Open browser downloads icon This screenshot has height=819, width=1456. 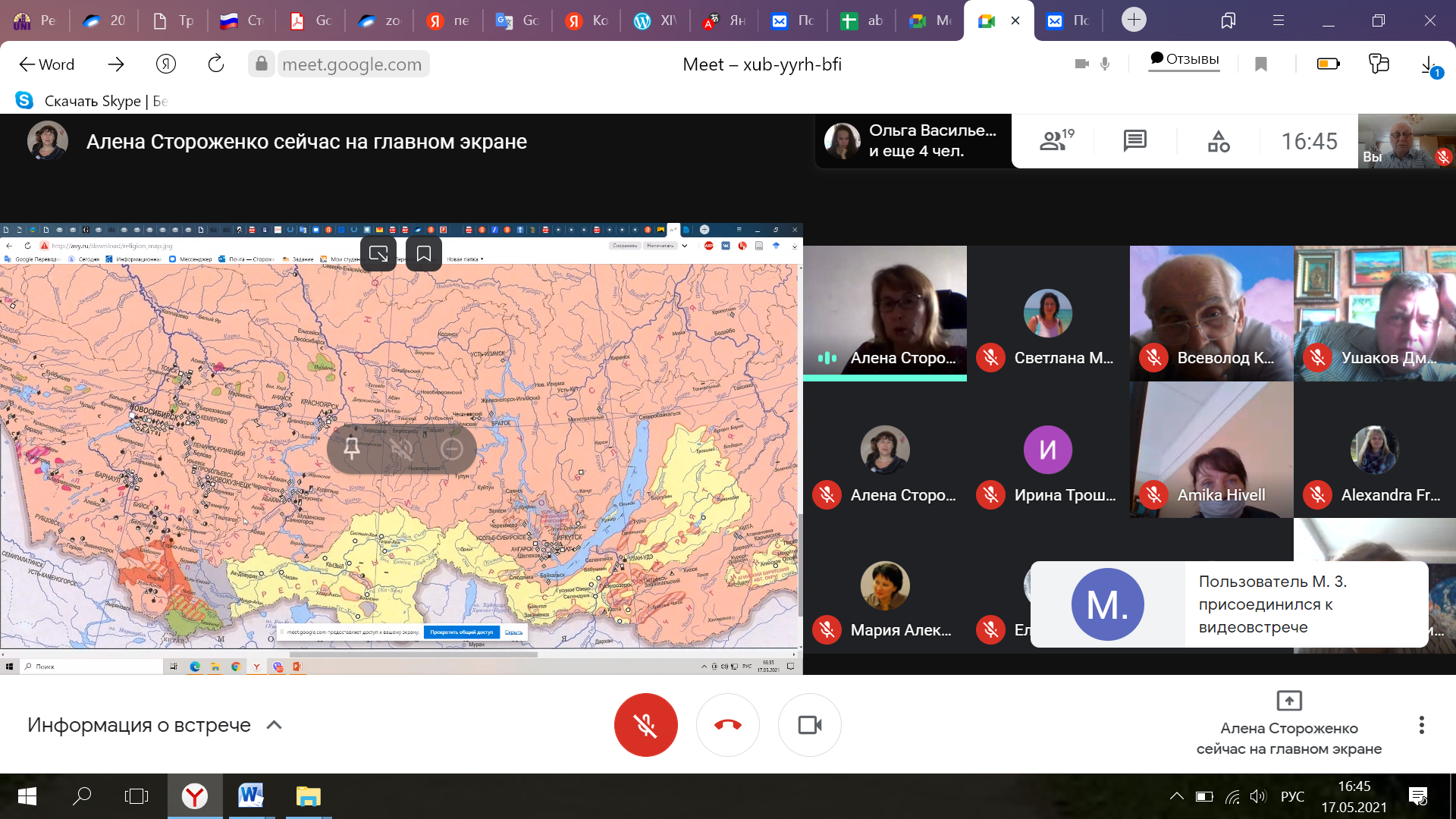(1429, 65)
